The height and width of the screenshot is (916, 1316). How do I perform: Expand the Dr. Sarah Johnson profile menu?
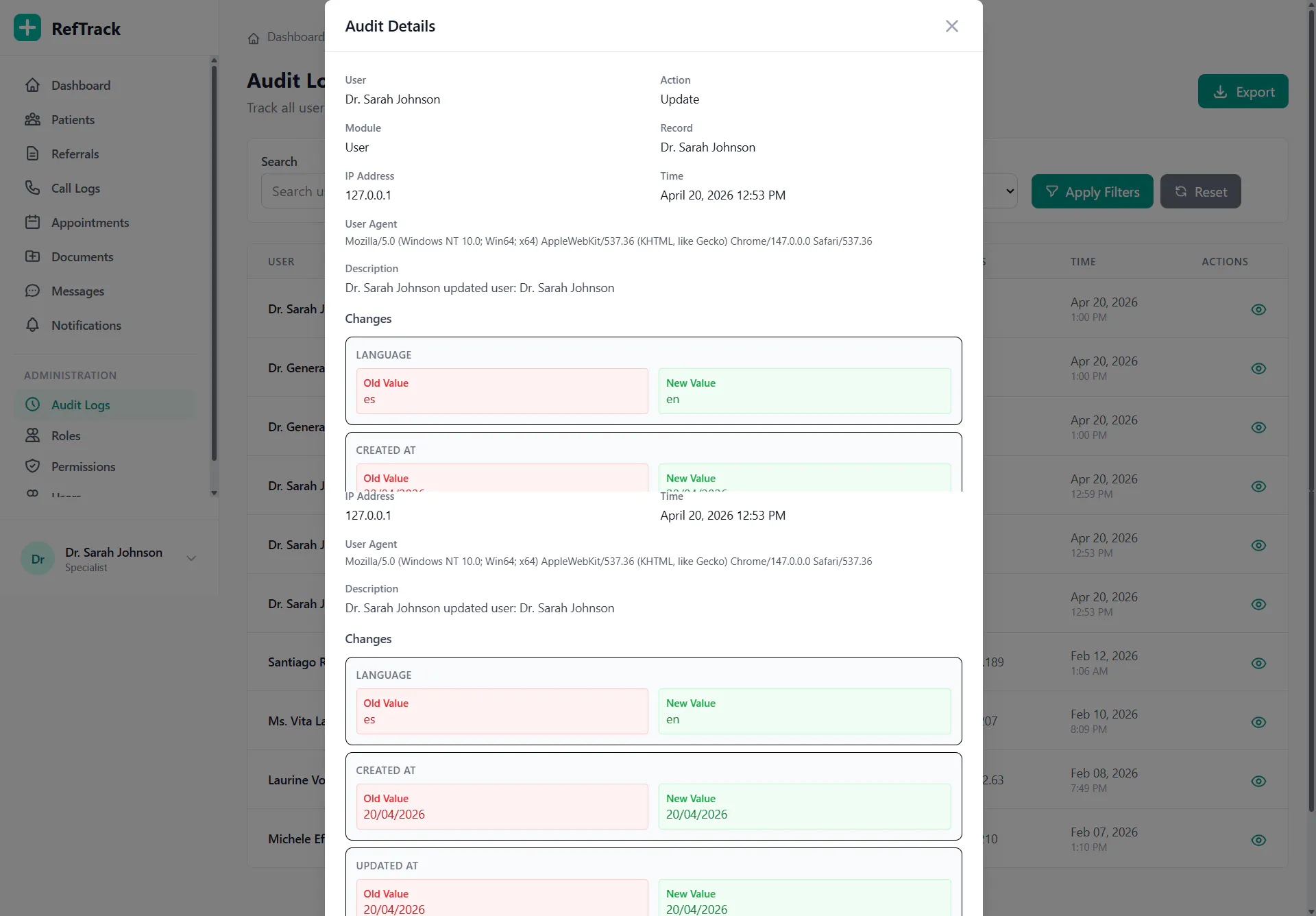tap(191, 558)
